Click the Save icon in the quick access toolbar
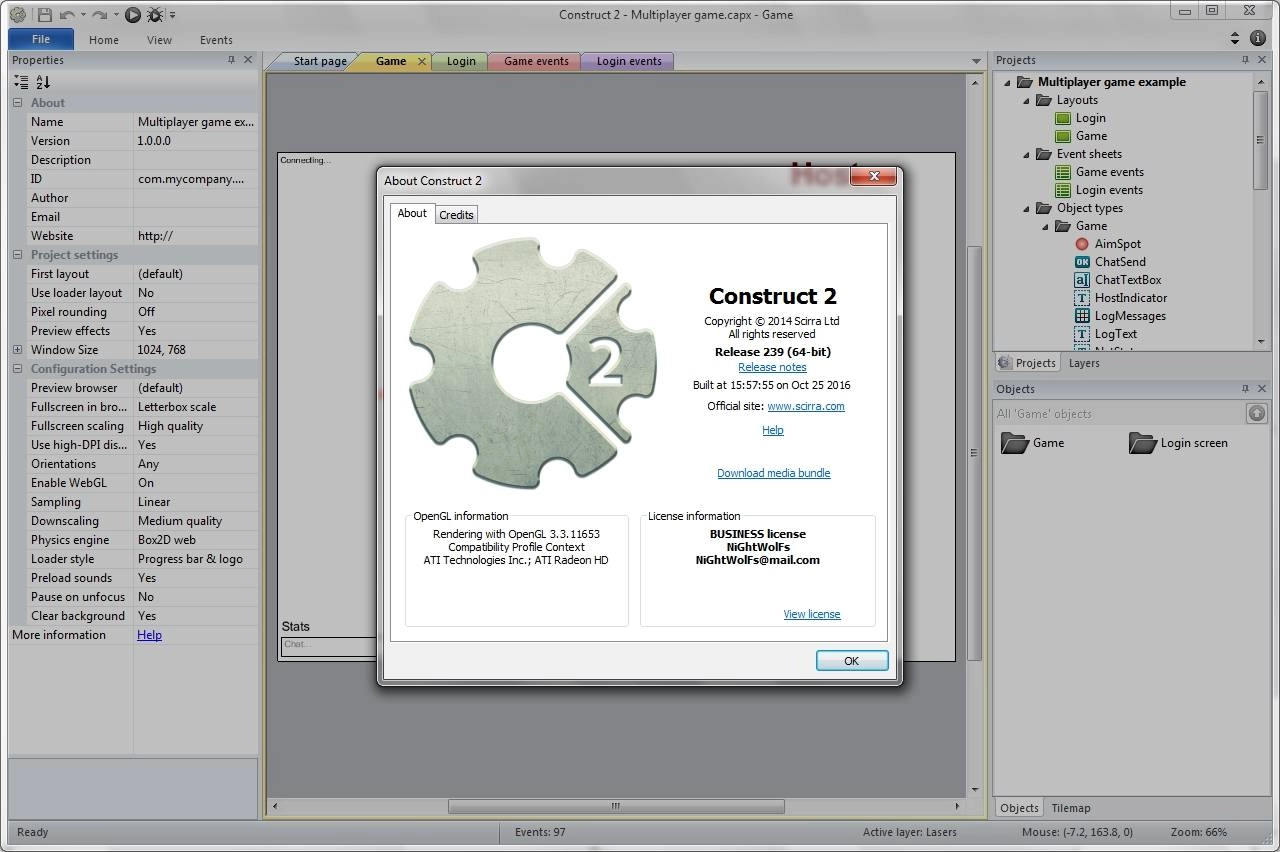Image resolution: width=1280 pixels, height=852 pixels. pos(44,15)
